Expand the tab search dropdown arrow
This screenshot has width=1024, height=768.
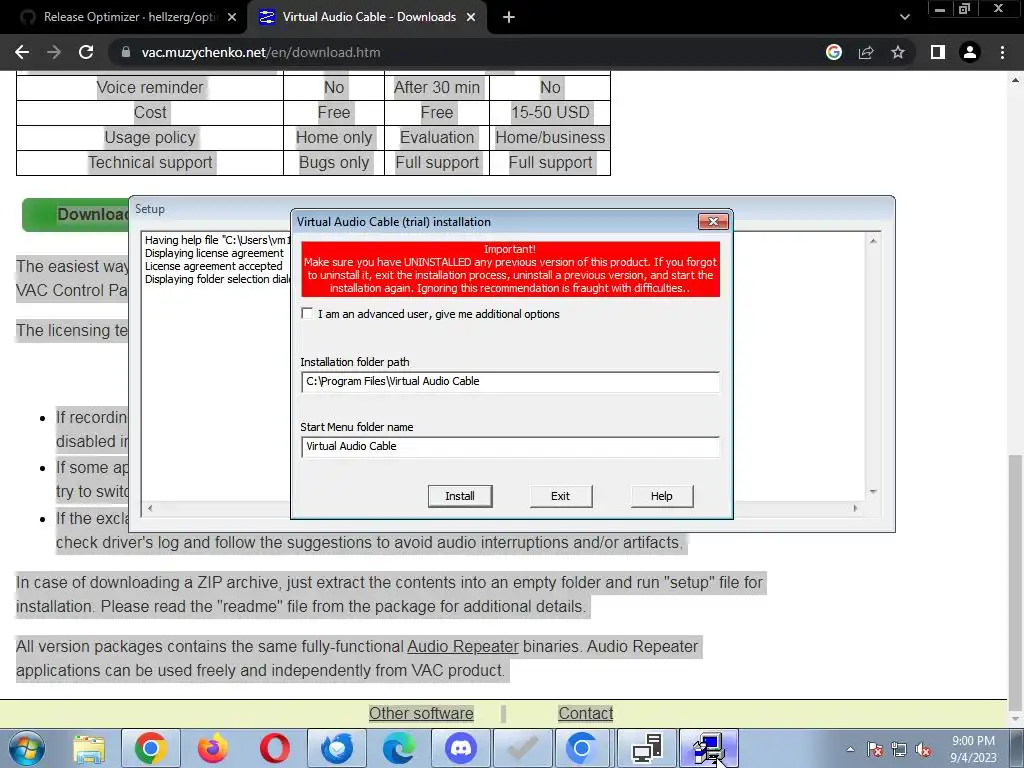(904, 18)
